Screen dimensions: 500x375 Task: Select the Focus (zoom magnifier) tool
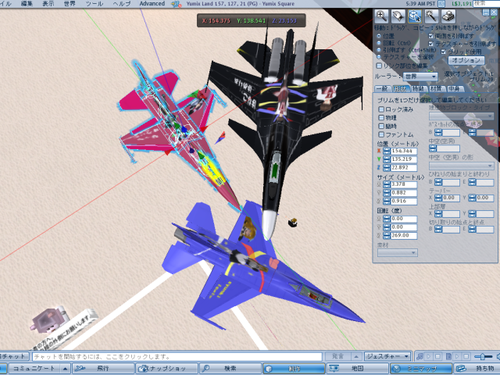coord(381,16)
